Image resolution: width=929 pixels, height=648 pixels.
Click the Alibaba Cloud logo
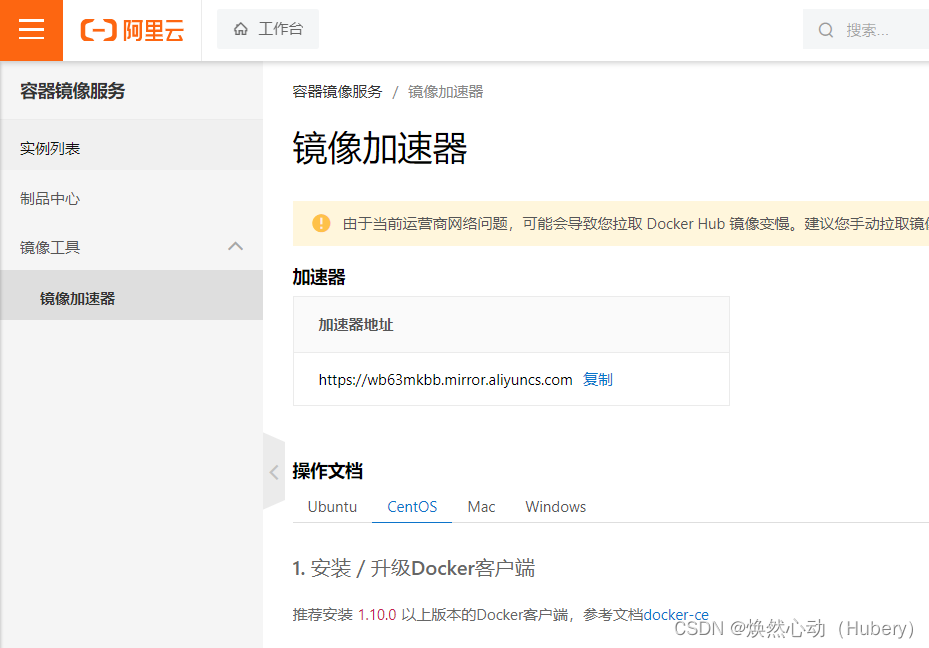click(x=132, y=30)
